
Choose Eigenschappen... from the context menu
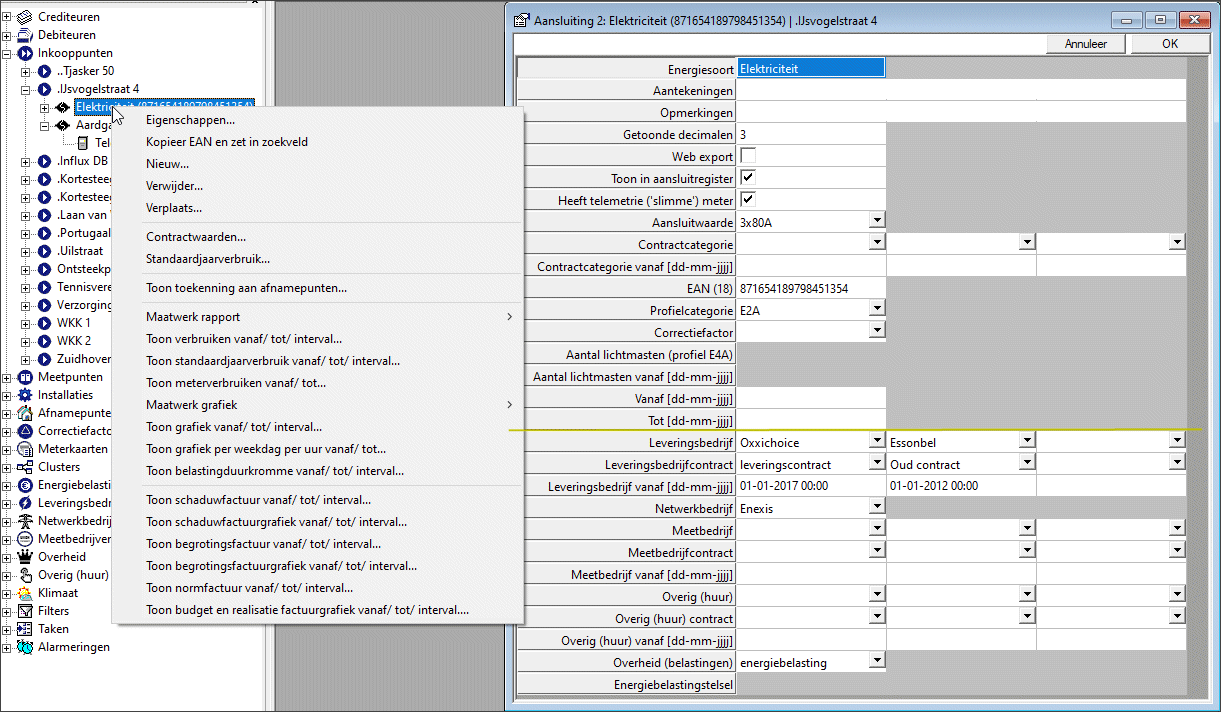click(190, 120)
